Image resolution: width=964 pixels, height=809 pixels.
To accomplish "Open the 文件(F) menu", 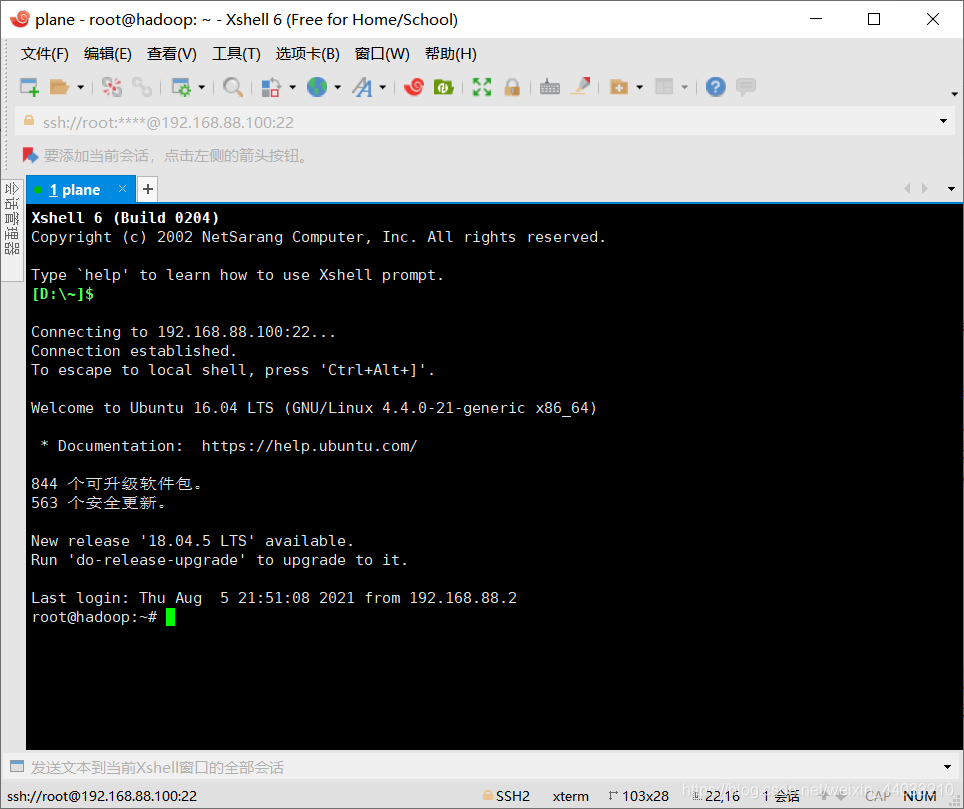I will pyautogui.click(x=45, y=54).
